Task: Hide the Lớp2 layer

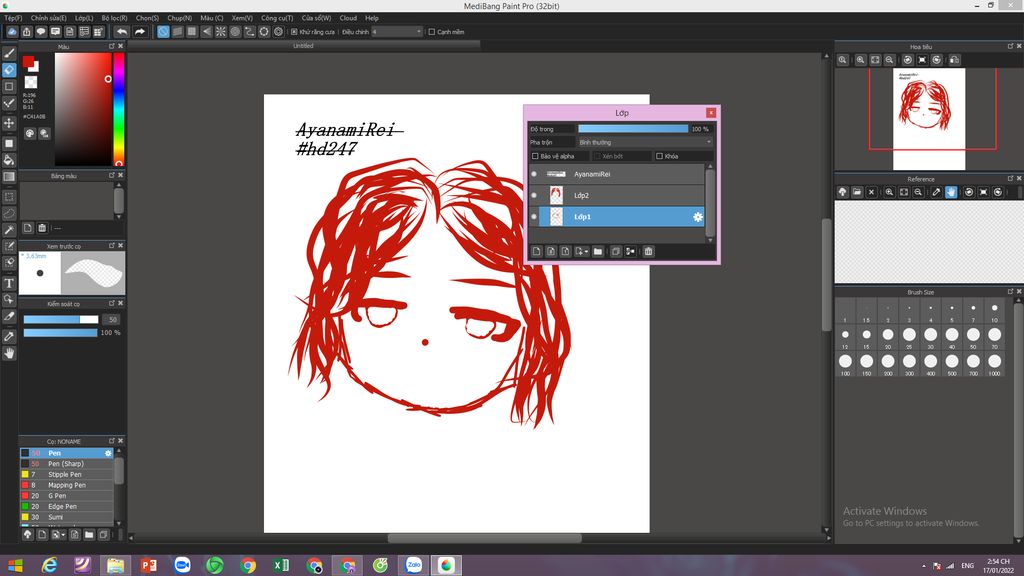Action: pos(534,195)
